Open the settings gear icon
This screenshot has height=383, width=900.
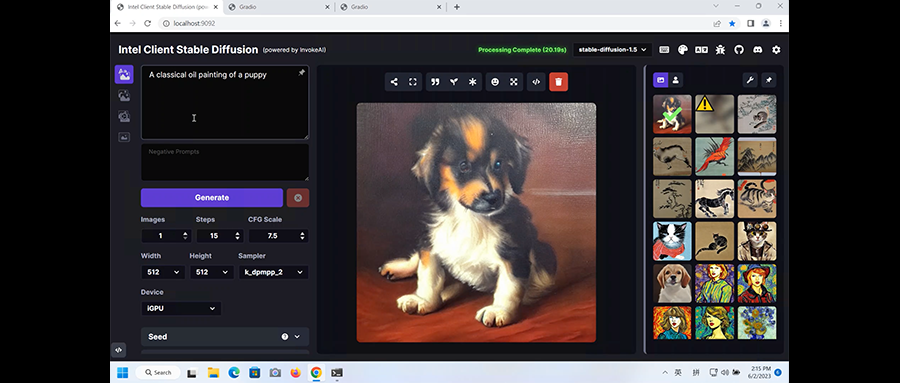[x=776, y=50]
